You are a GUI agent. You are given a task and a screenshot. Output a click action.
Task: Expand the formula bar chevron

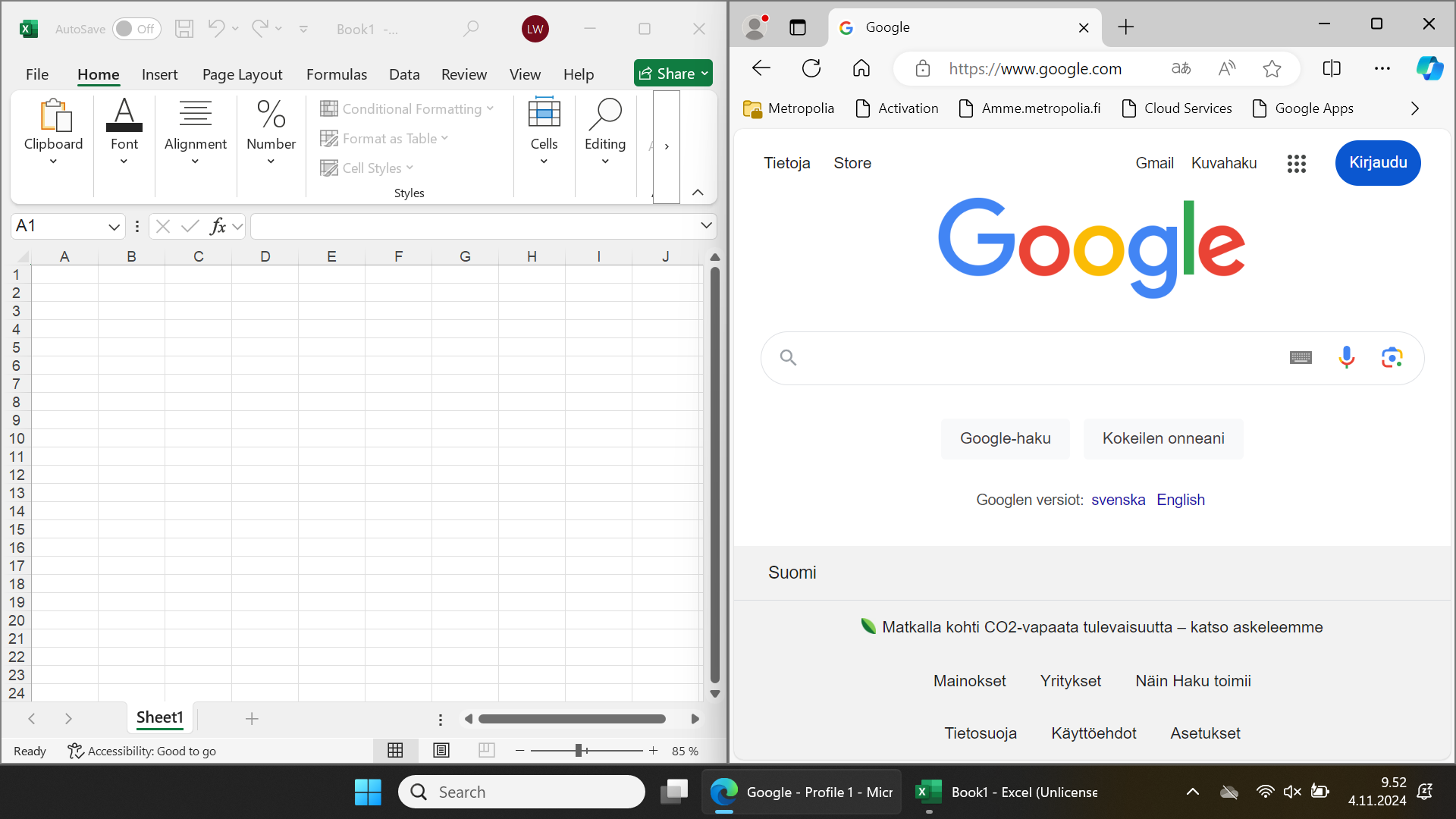[706, 225]
